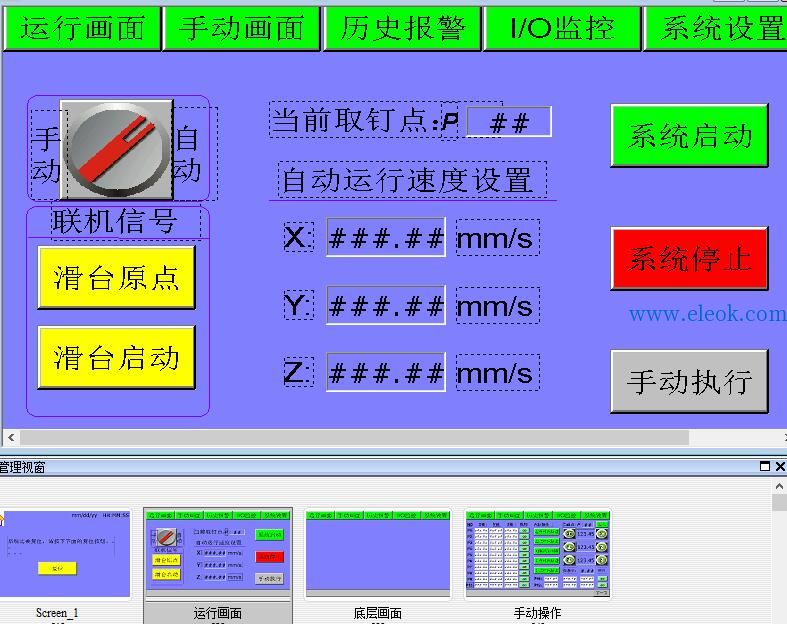Select the current nail point ## field
The width and height of the screenshot is (787, 624).
(x=509, y=122)
